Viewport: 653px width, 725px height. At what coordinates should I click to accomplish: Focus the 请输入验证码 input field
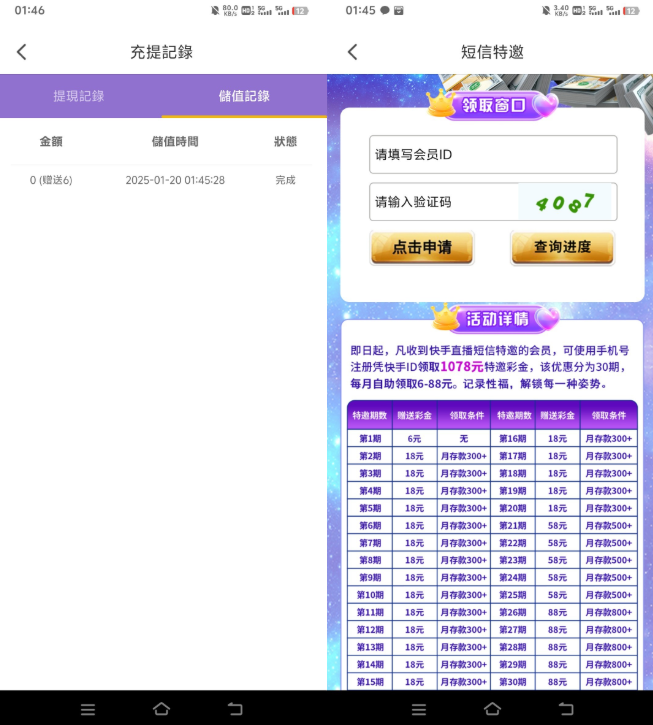[x=443, y=202]
